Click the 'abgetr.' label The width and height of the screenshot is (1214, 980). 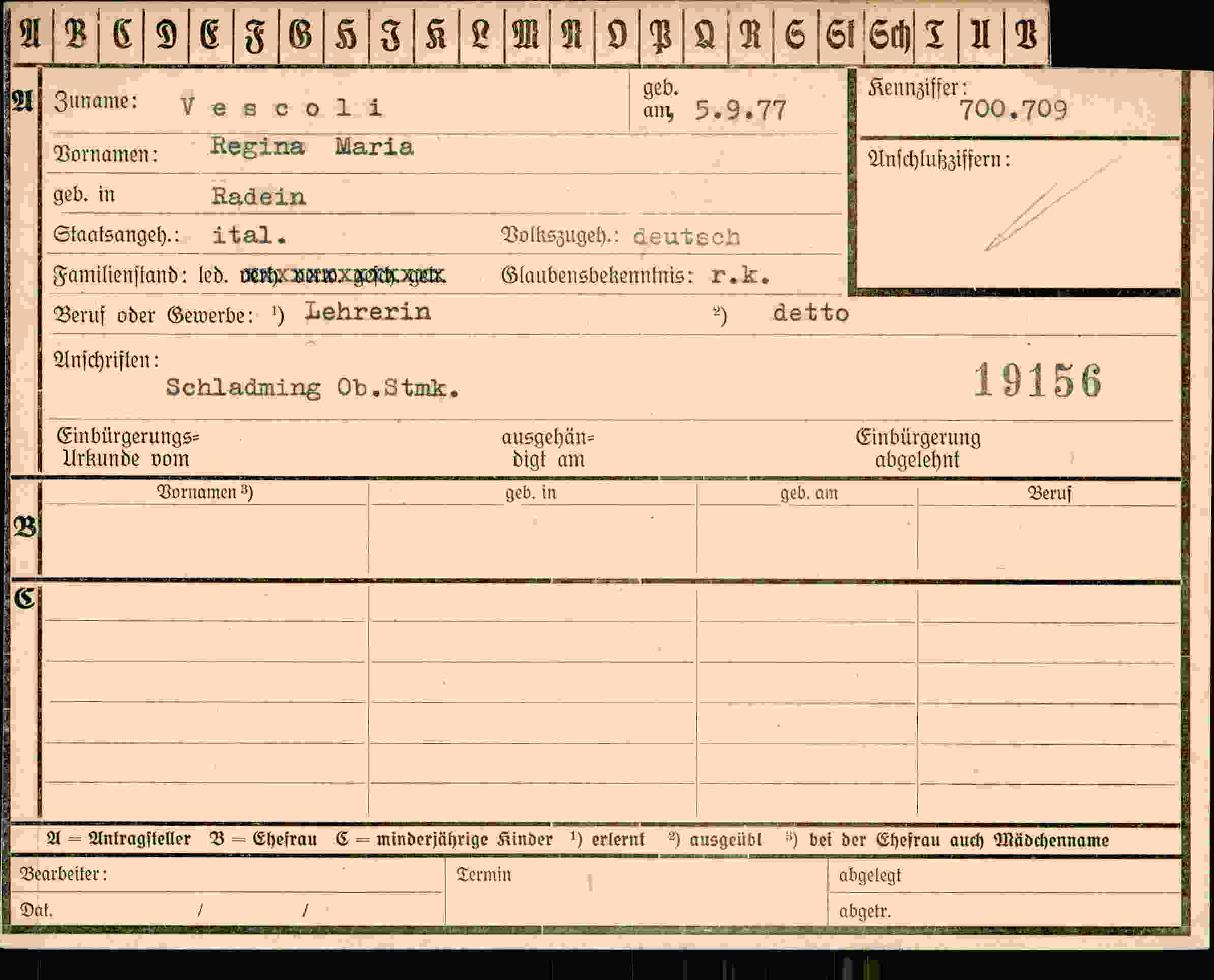click(x=864, y=911)
